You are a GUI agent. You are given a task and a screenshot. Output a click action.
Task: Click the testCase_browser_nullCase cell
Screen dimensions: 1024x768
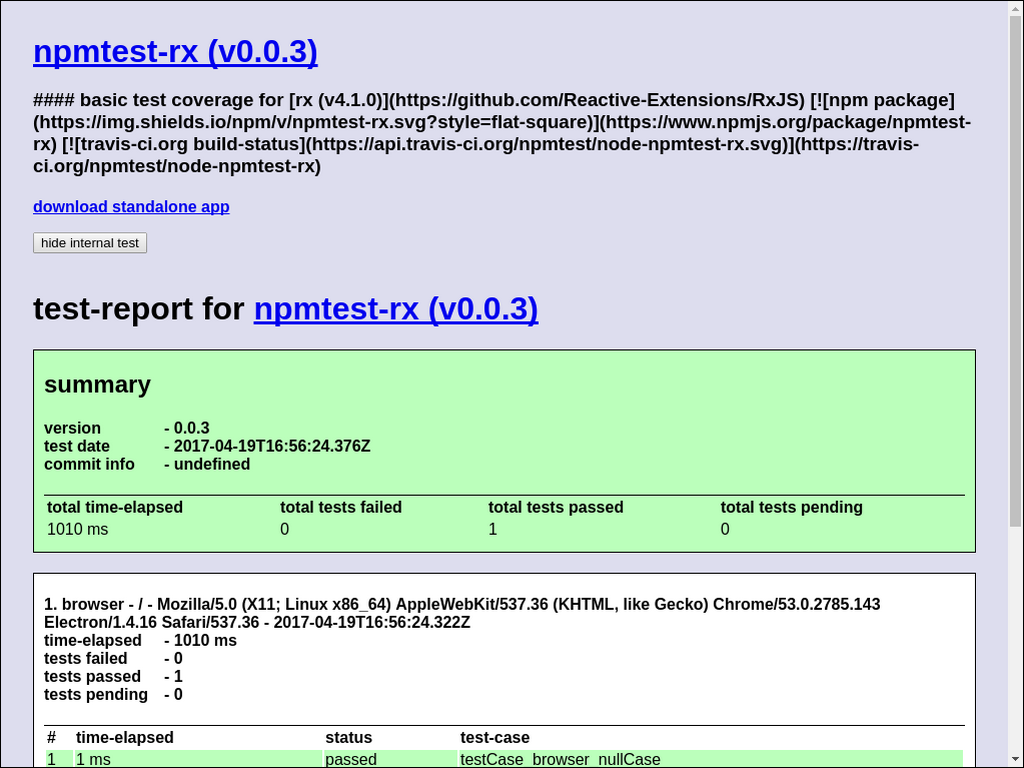711,760
